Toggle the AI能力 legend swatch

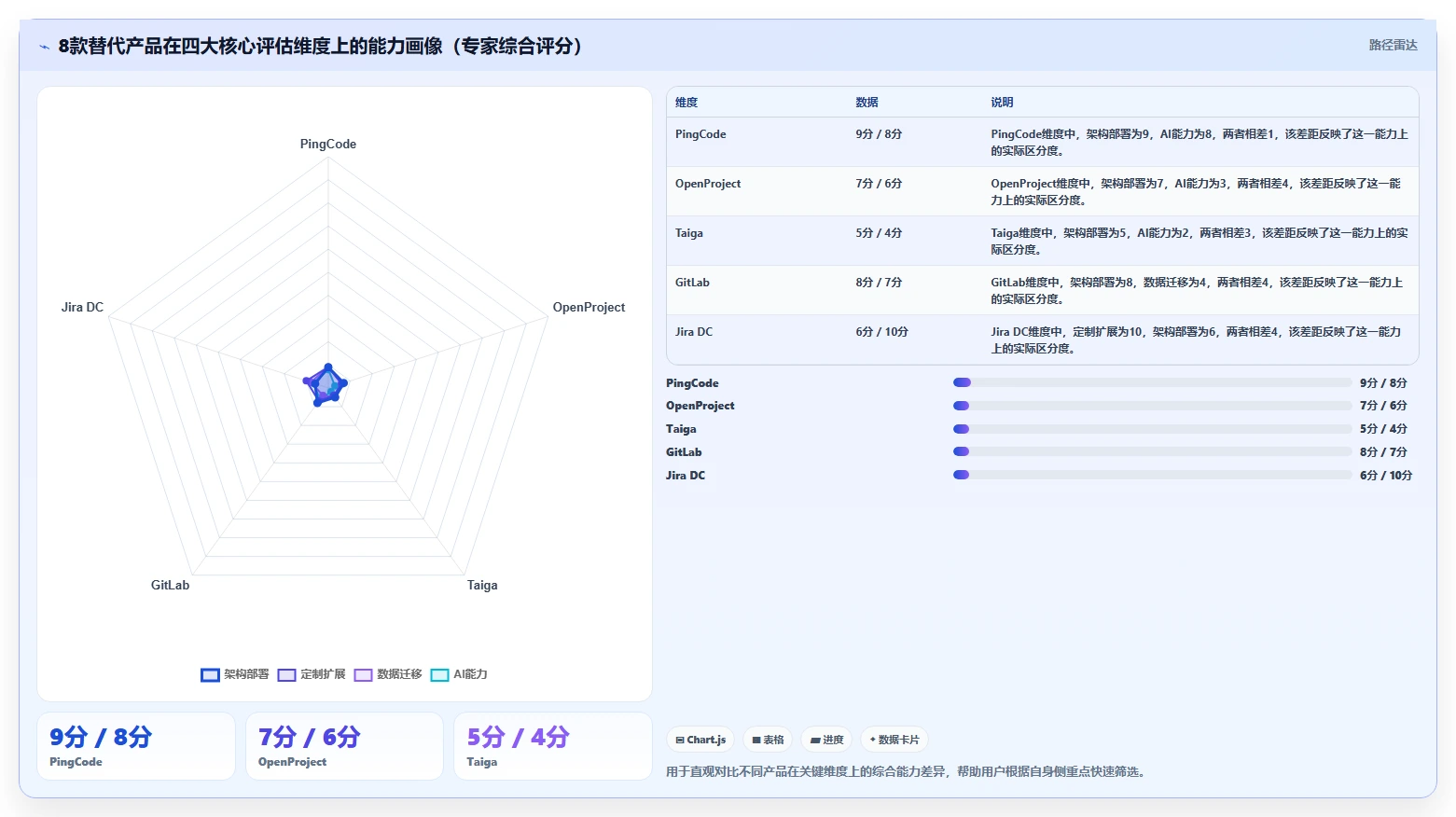click(439, 674)
